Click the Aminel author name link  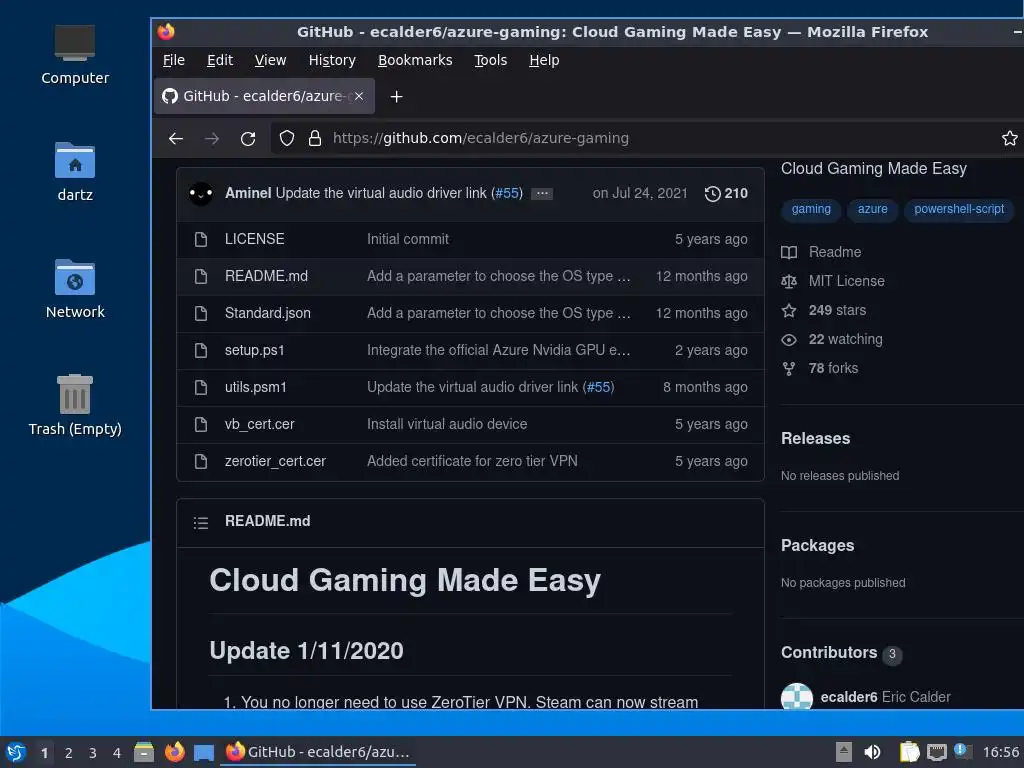click(x=248, y=193)
